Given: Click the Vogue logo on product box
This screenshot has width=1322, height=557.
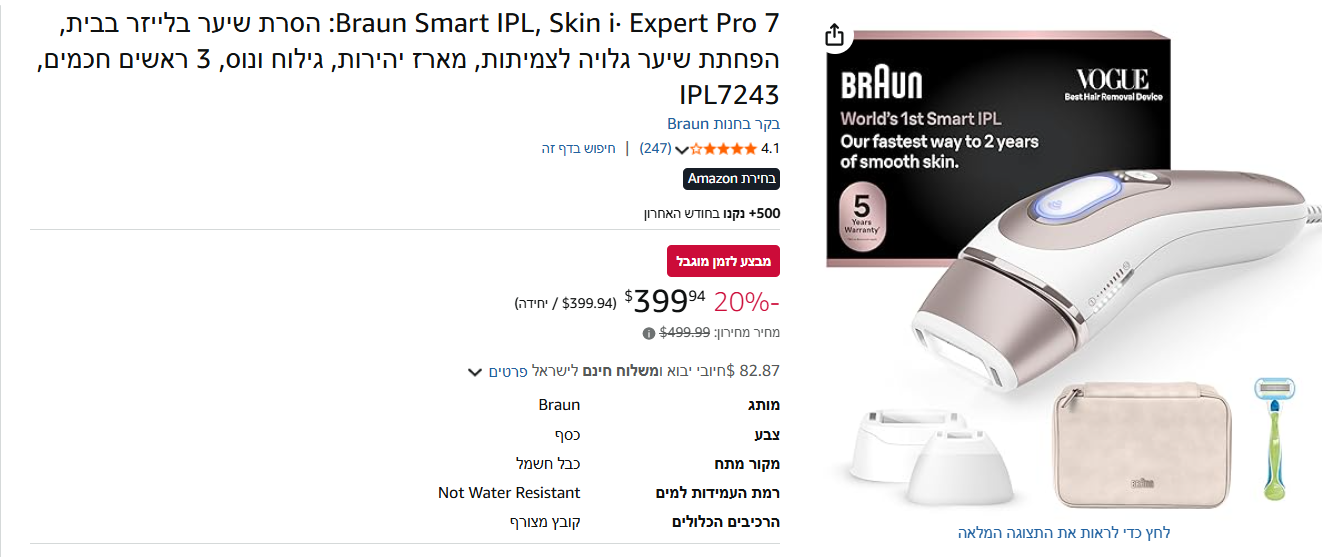Looking at the screenshot, I should point(1112,80).
